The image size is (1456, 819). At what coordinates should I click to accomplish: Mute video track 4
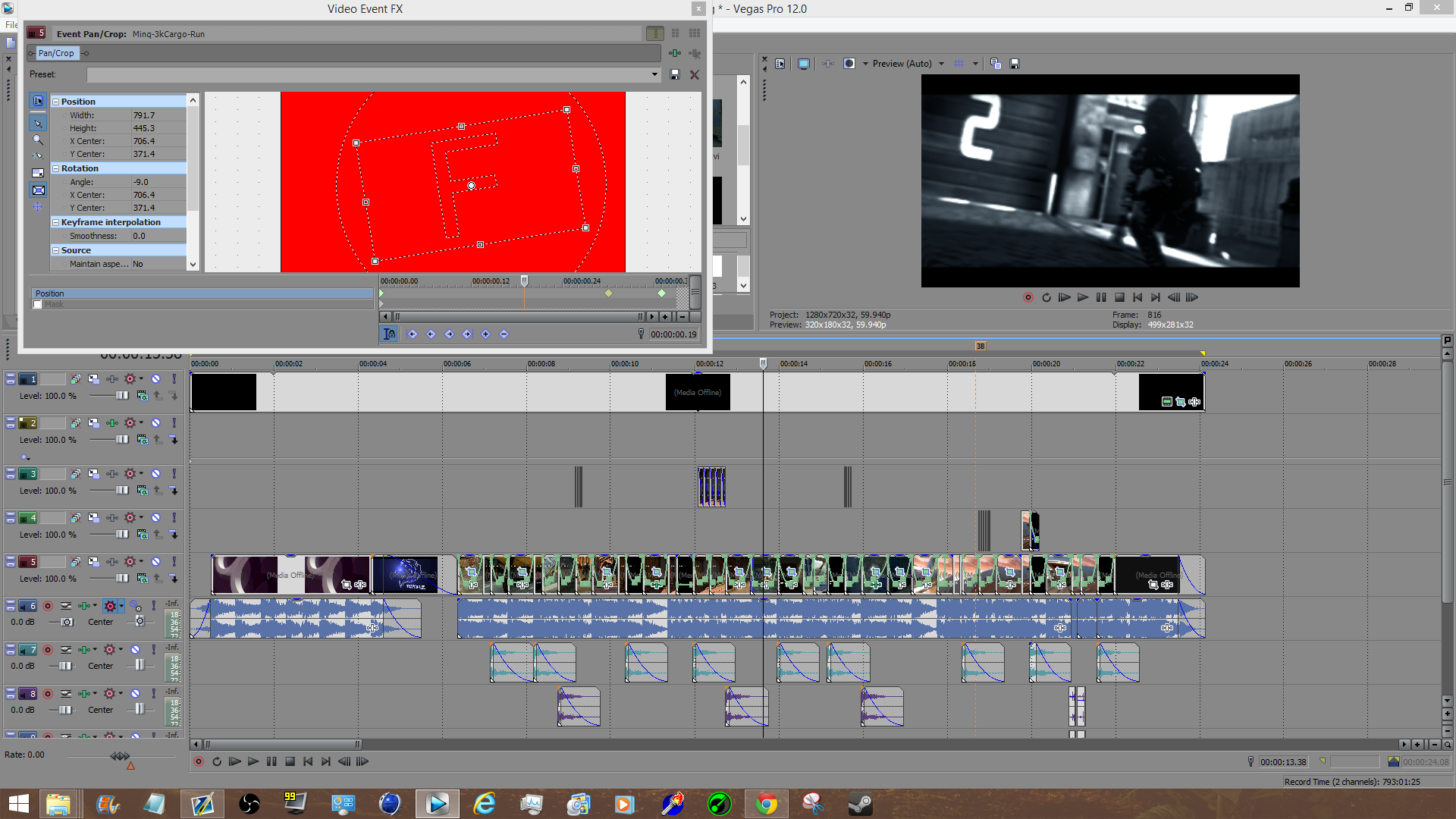tap(156, 518)
